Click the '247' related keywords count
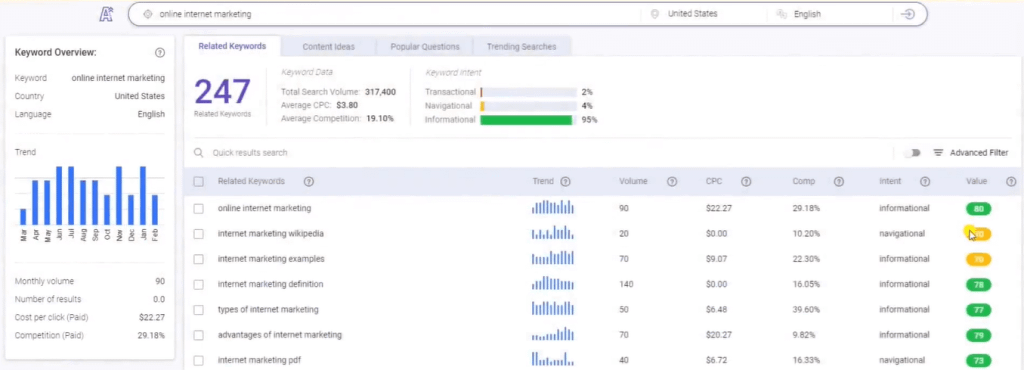The width and height of the screenshot is (1024, 370). click(x=223, y=92)
